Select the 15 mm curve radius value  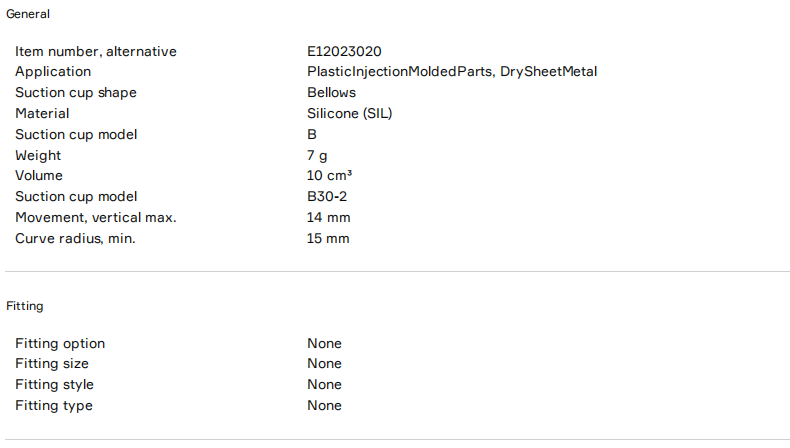(x=328, y=238)
